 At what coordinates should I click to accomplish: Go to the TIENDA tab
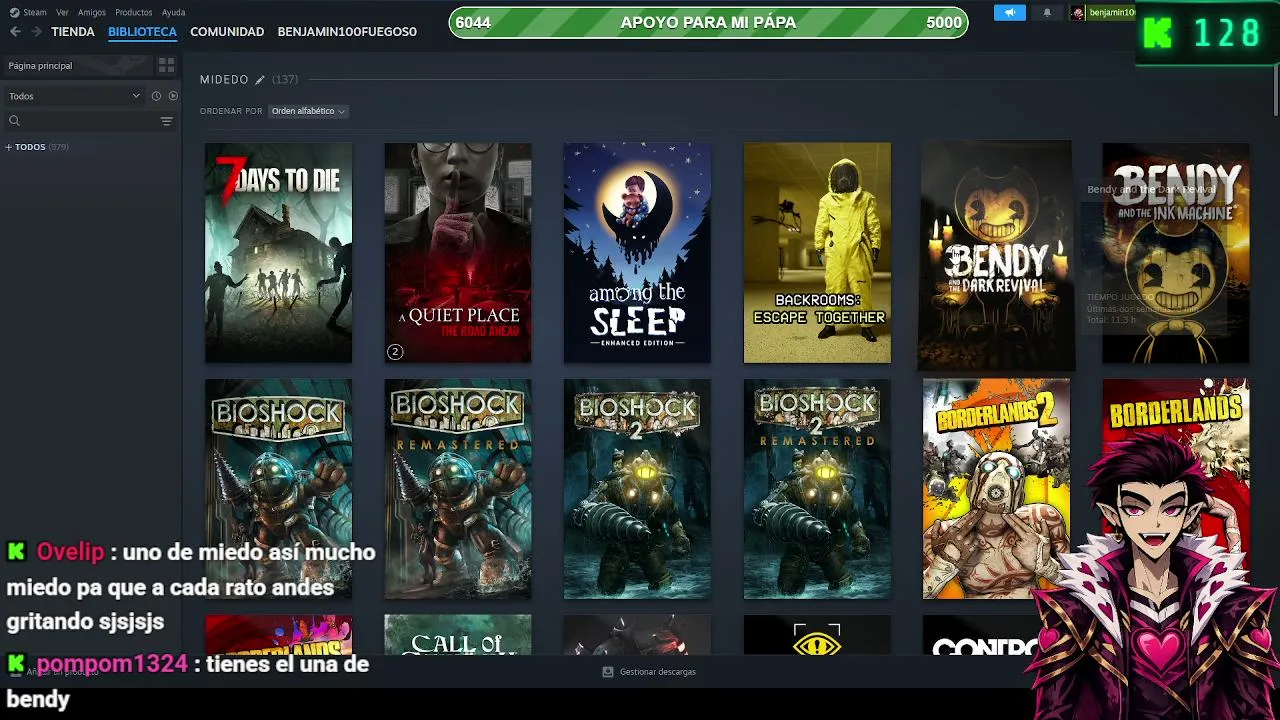tap(73, 32)
